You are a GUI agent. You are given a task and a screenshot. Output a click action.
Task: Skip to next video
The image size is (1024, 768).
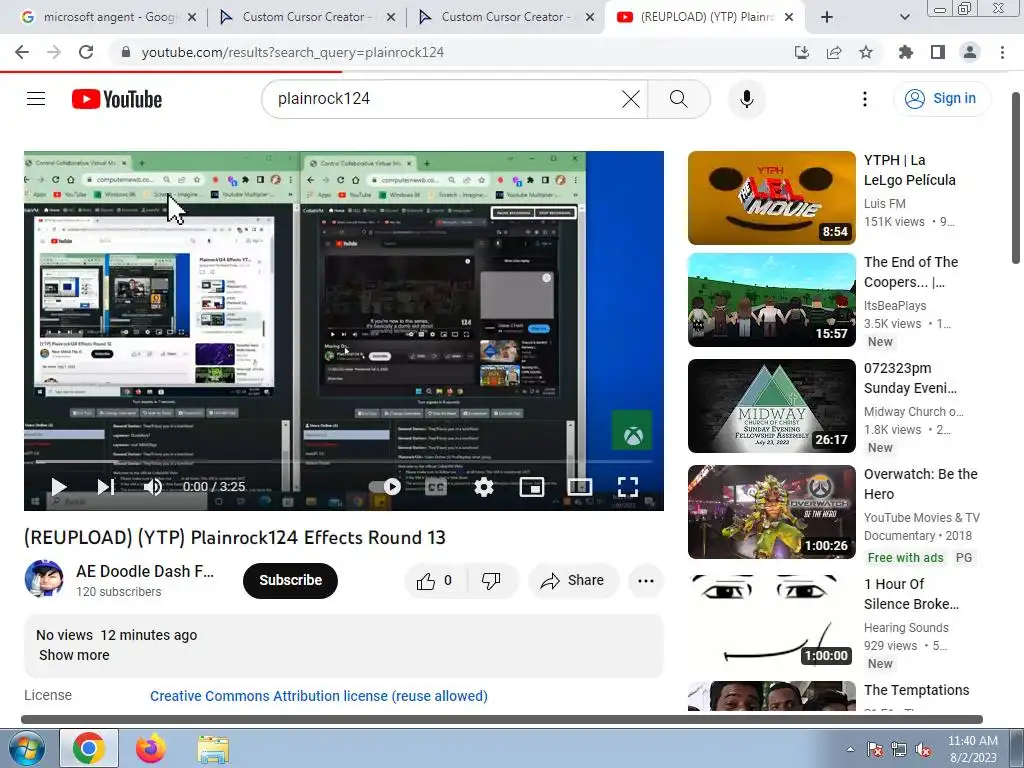pyautogui.click(x=106, y=487)
